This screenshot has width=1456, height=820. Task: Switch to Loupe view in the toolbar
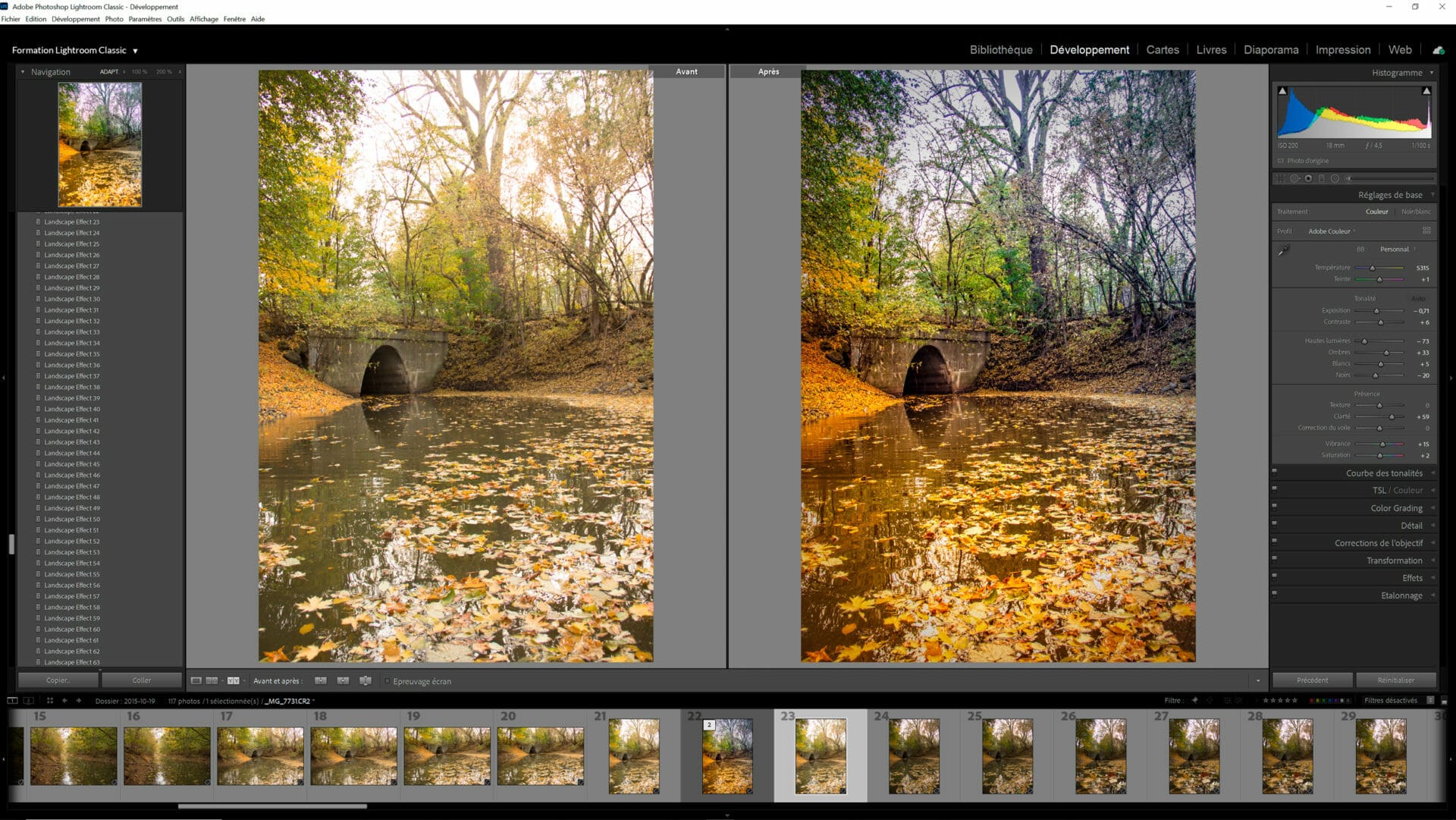196,680
